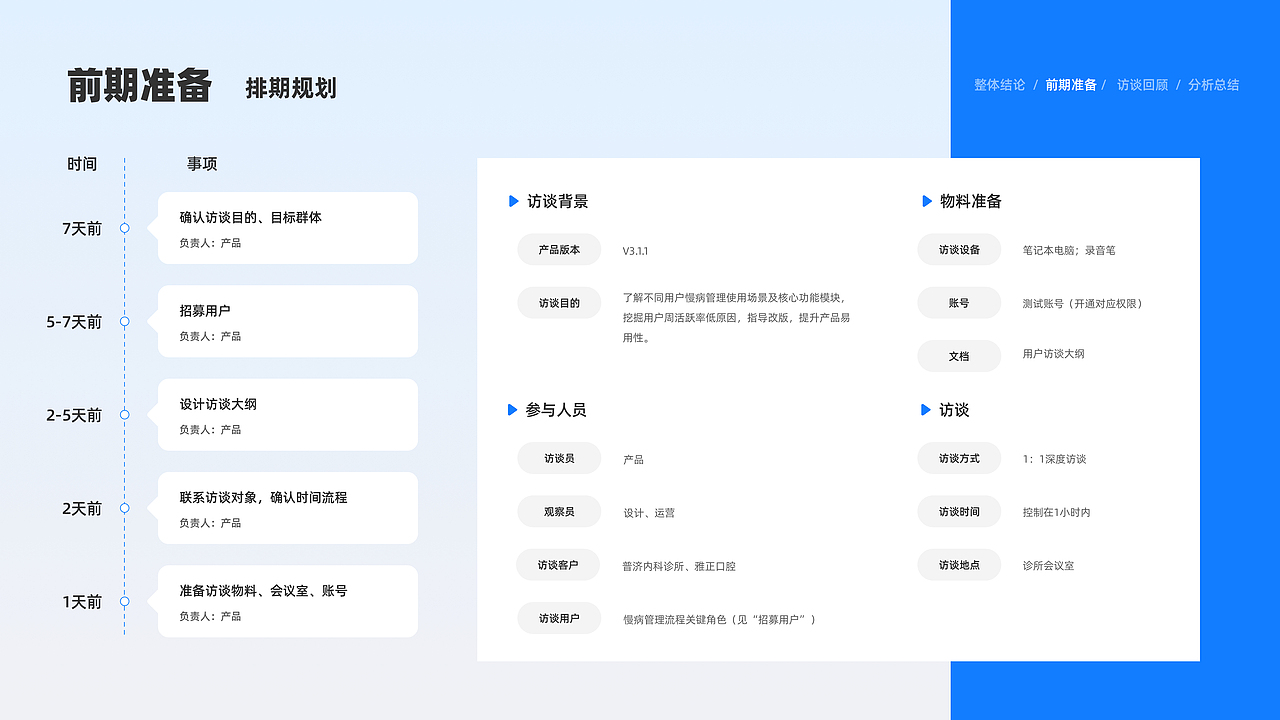Select the 访谈设备 pill tag
The image size is (1280, 720).
(x=959, y=250)
